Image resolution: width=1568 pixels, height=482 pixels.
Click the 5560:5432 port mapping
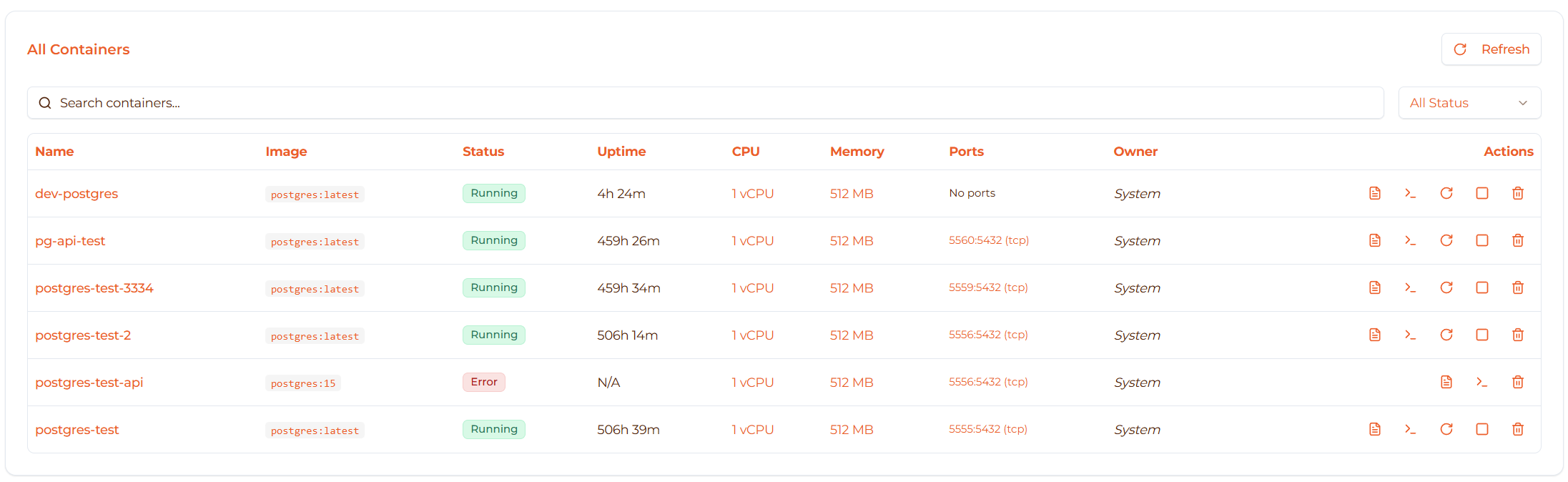click(988, 240)
